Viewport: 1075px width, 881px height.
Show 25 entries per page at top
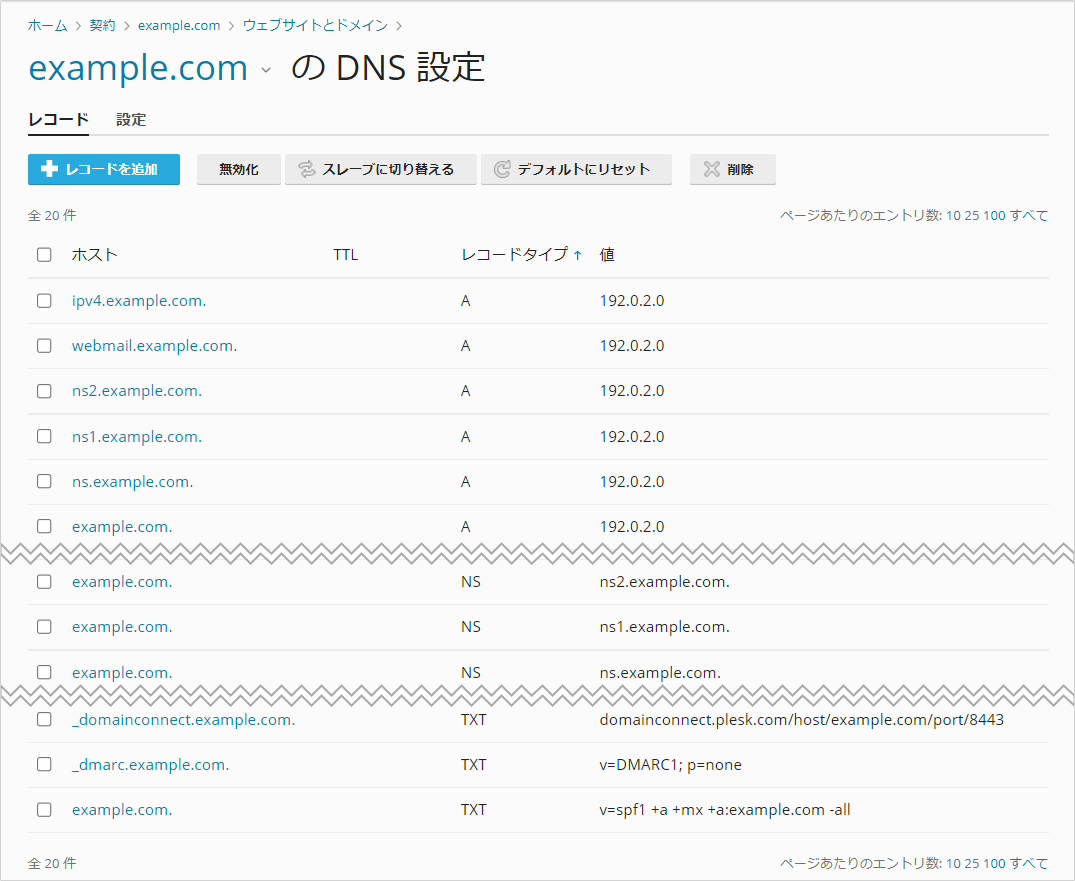coord(971,215)
